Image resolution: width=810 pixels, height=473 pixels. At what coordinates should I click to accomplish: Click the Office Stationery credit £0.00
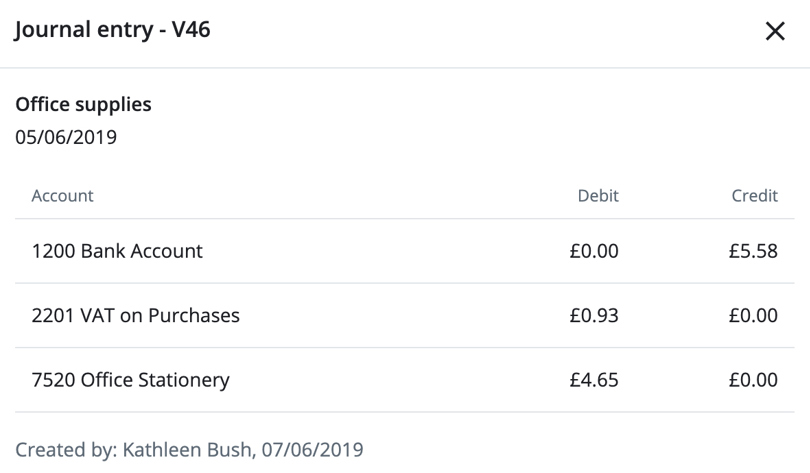coord(753,380)
